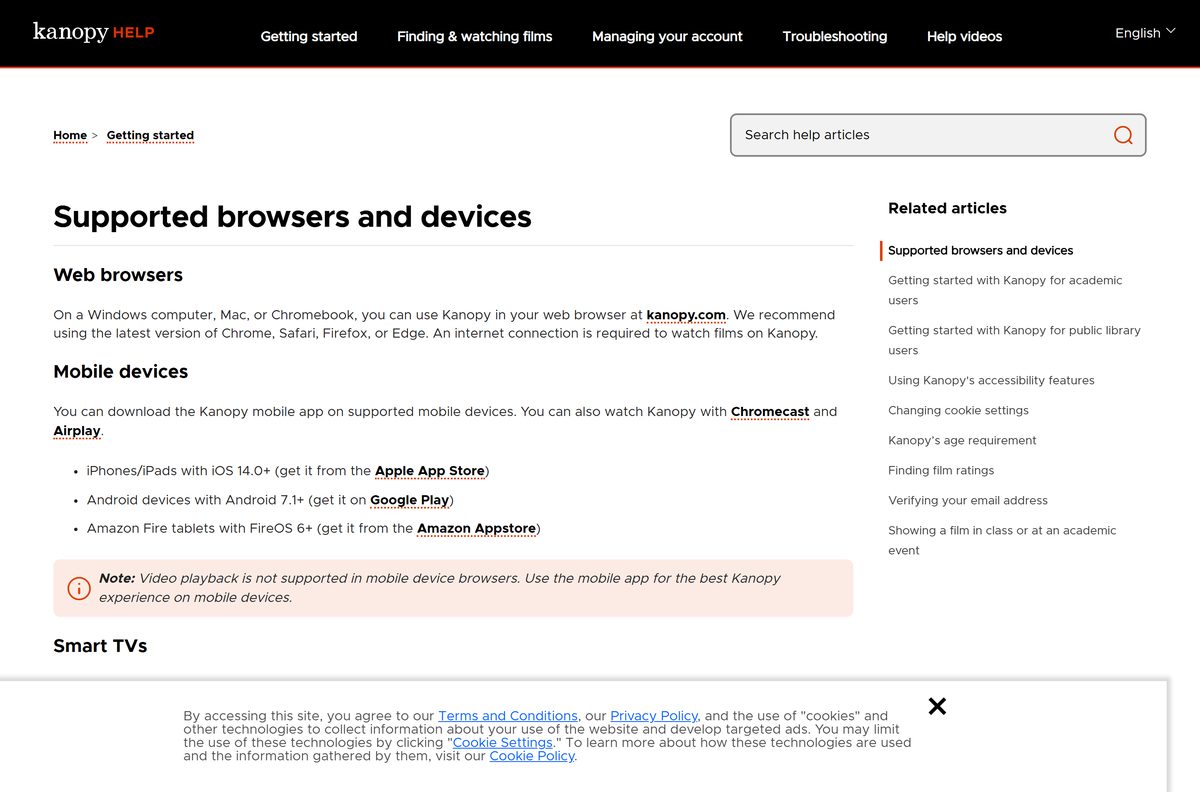The height and width of the screenshot is (792, 1200).
Task: Open the Apple App Store link
Action: (x=430, y=471)
